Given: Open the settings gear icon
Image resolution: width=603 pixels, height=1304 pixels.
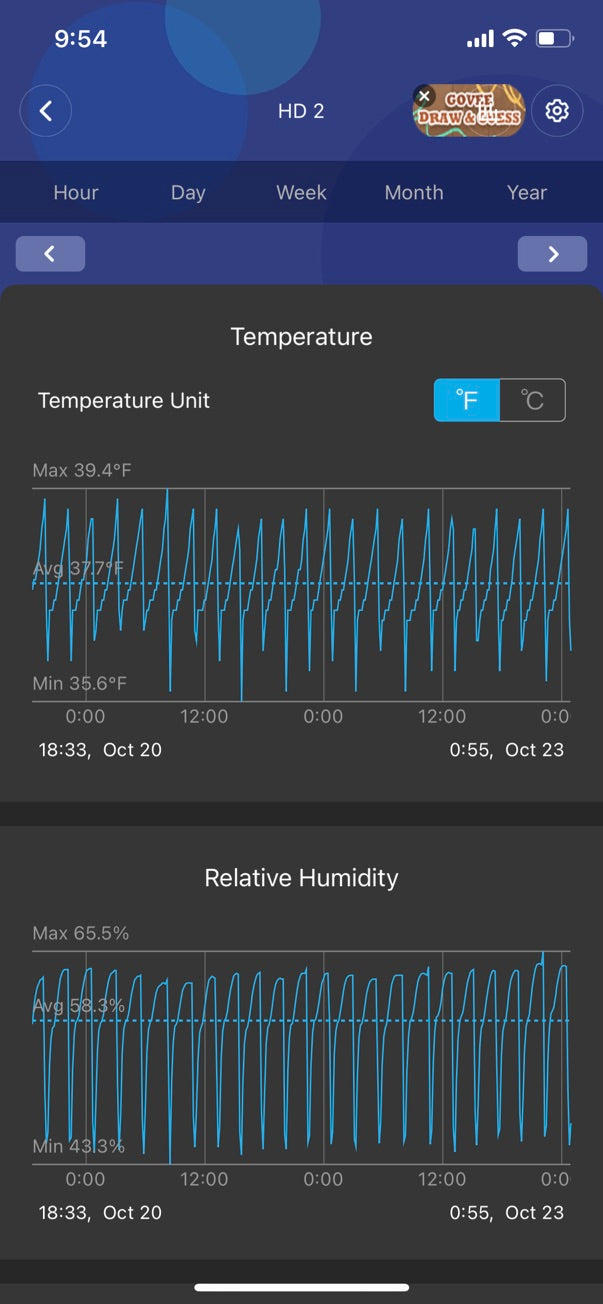Looking at the screenshot, I should click(x=557, y=111).
